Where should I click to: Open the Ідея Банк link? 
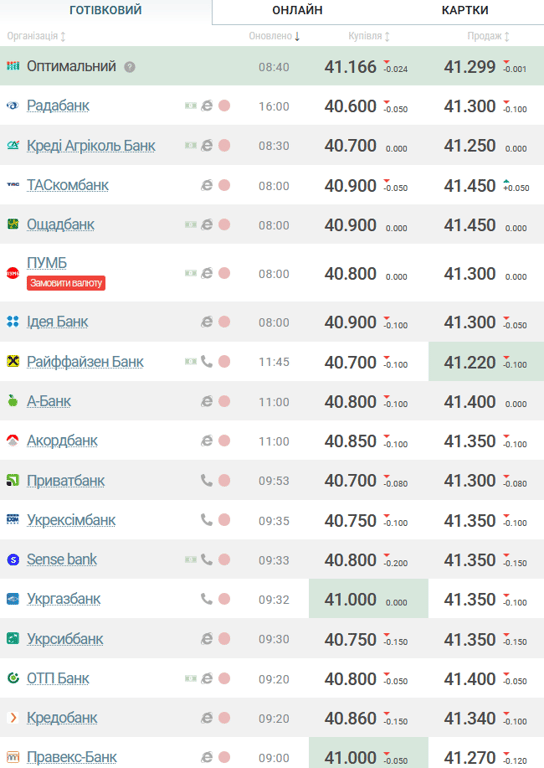57,322
